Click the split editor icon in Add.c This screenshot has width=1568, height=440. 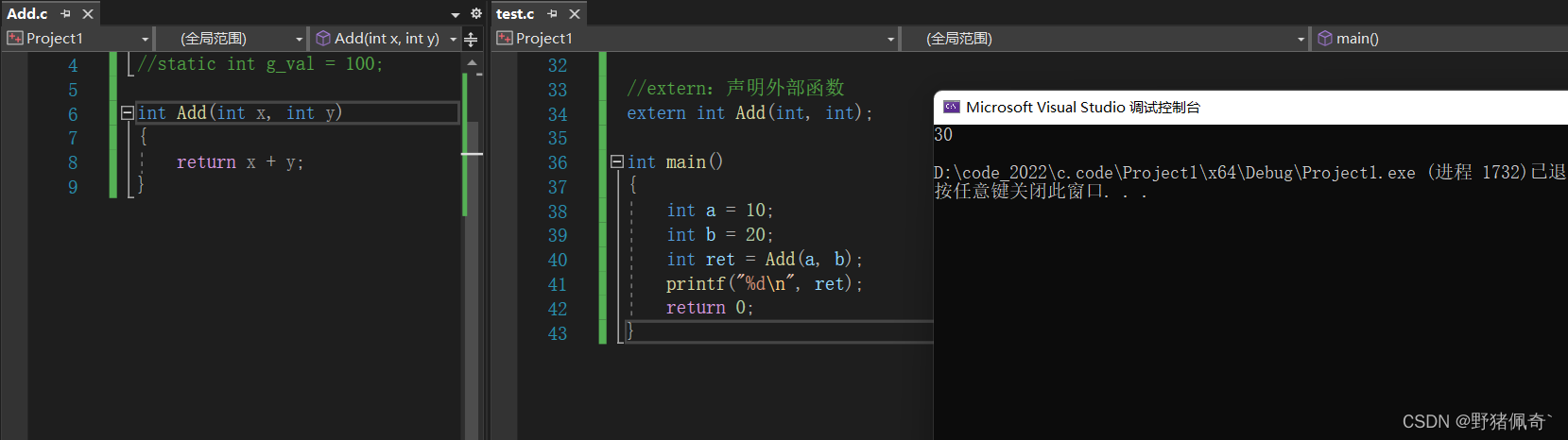click(x=471, y=39)
